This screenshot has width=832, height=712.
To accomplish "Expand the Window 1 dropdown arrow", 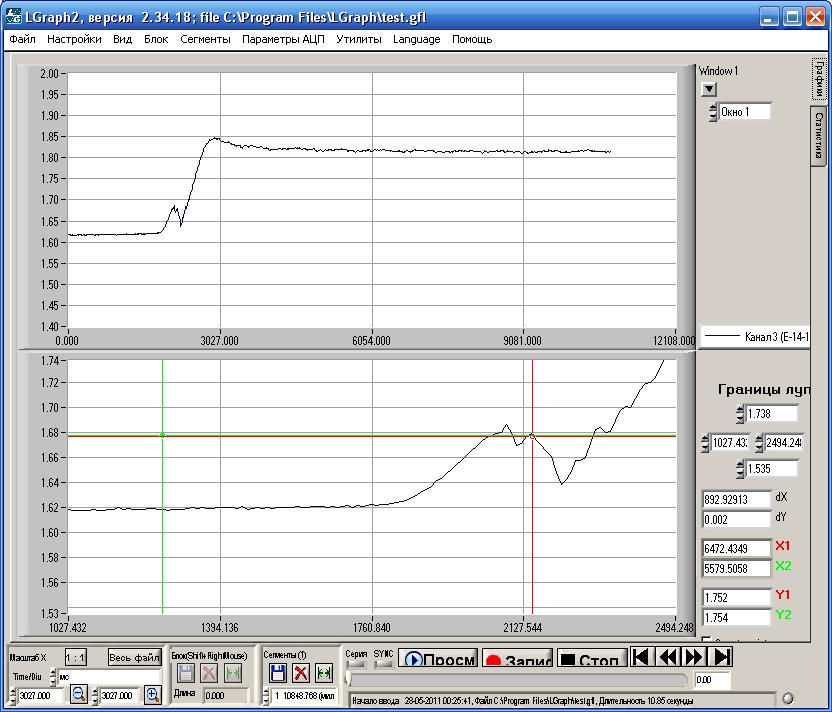I will (709, 89).
